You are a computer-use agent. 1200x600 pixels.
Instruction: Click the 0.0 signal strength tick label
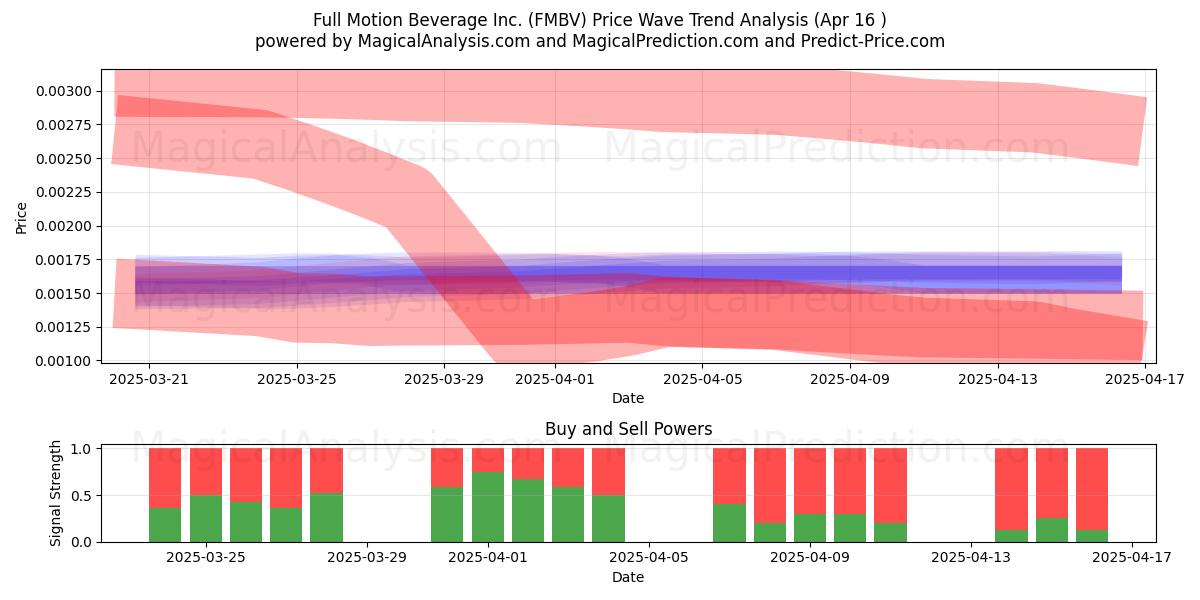click(x=83, y=542)
